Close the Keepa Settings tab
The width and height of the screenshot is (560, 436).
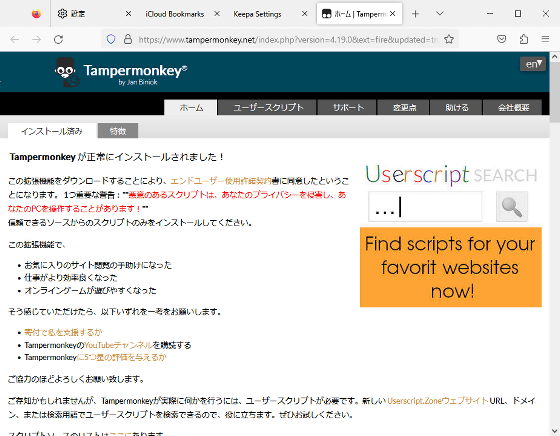305,14
